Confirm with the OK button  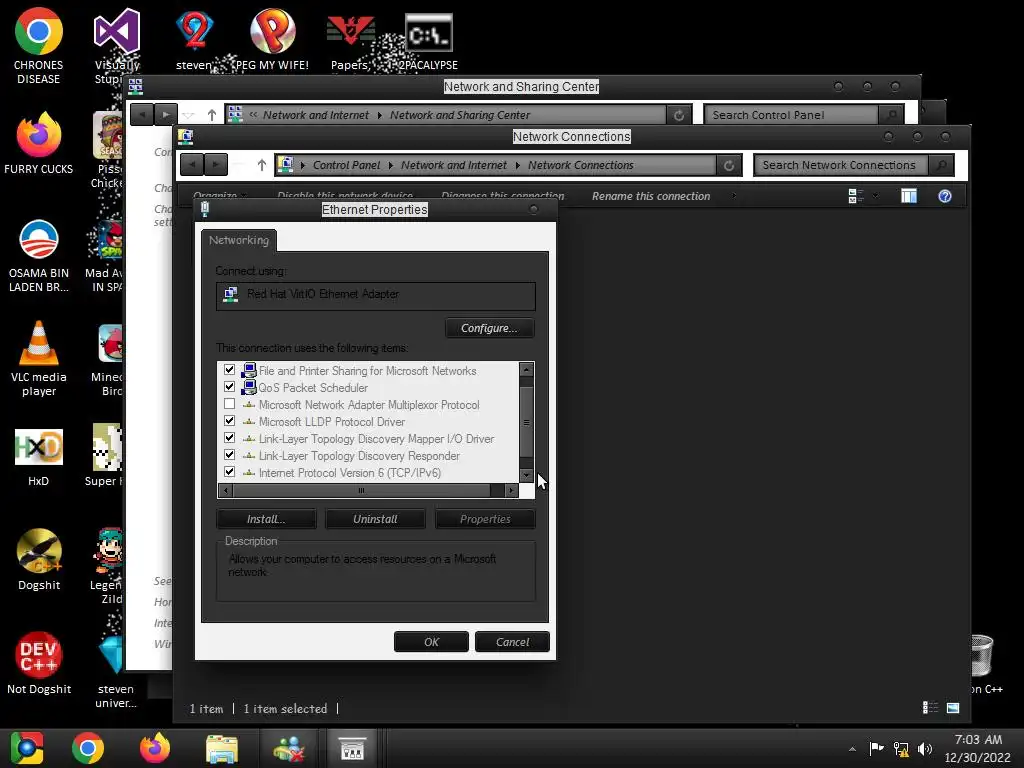coord(431,642)
